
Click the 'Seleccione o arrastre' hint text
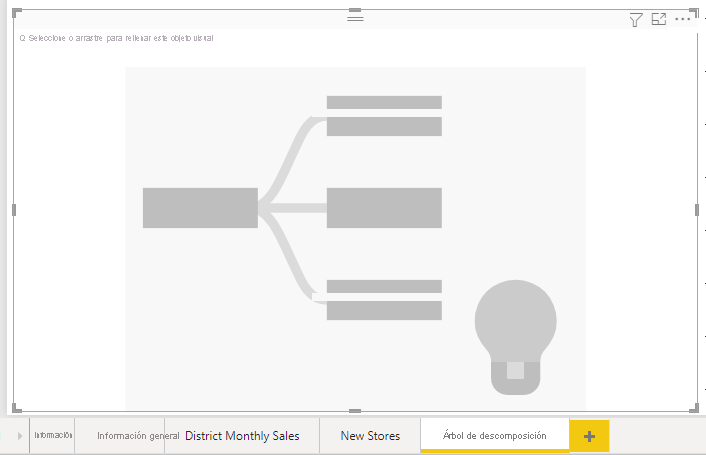click(117, 38)
